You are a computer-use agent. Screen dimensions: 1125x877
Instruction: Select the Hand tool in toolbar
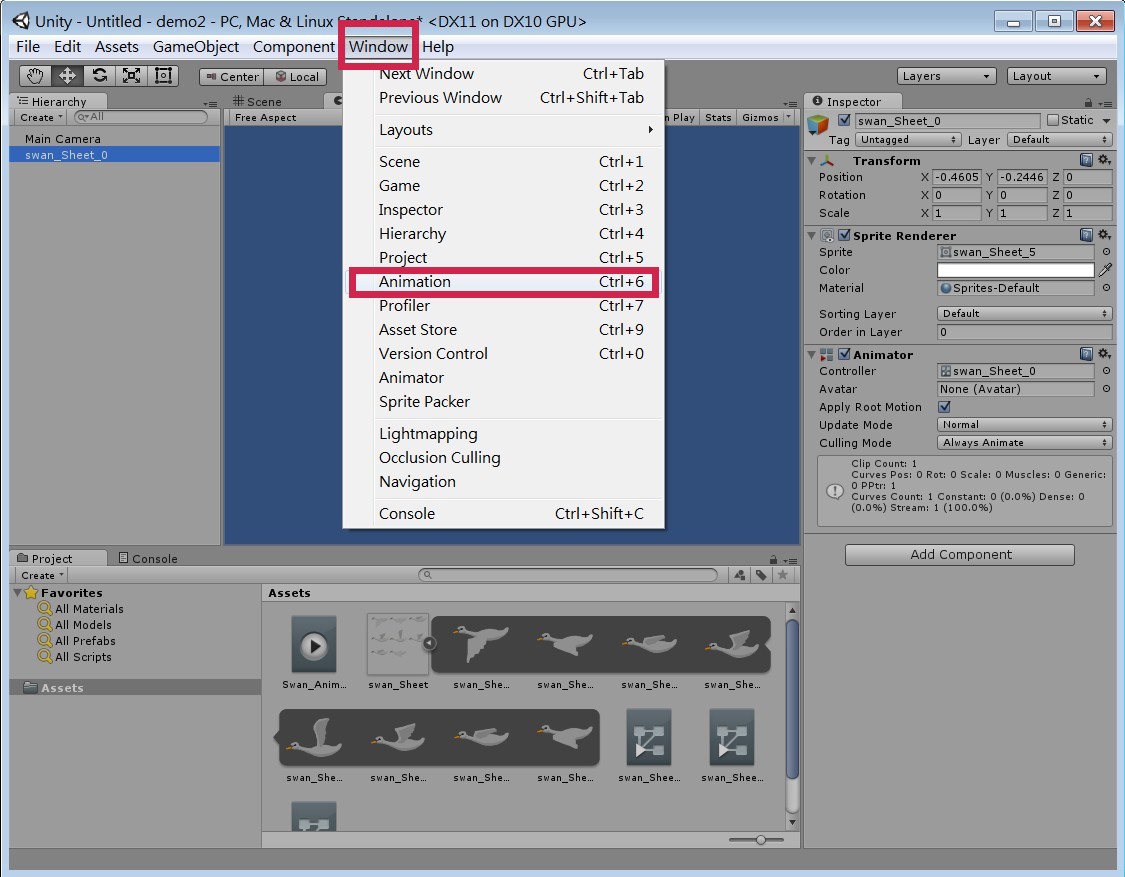pos(34,75)
